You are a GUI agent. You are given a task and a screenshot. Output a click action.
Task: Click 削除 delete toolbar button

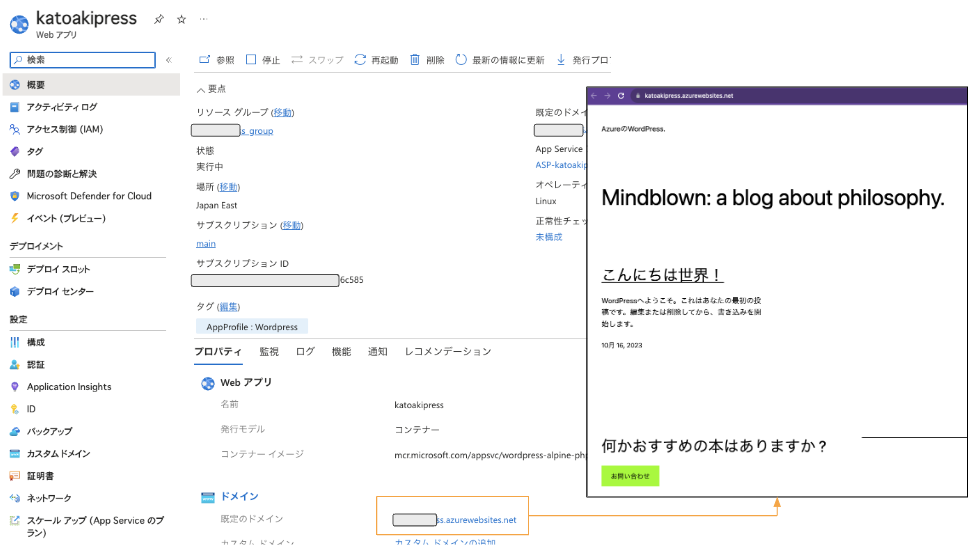click(x=427, y=60)
